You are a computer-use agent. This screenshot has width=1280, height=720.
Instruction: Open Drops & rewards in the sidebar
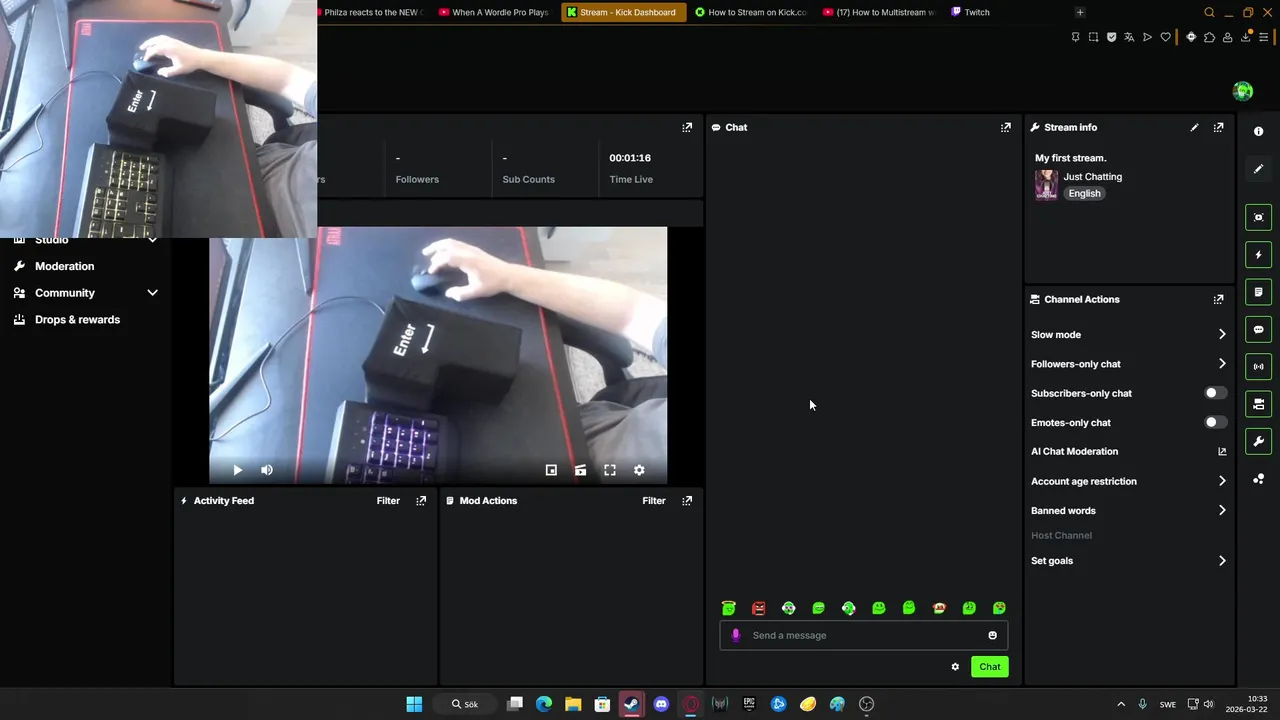point(77,320)
